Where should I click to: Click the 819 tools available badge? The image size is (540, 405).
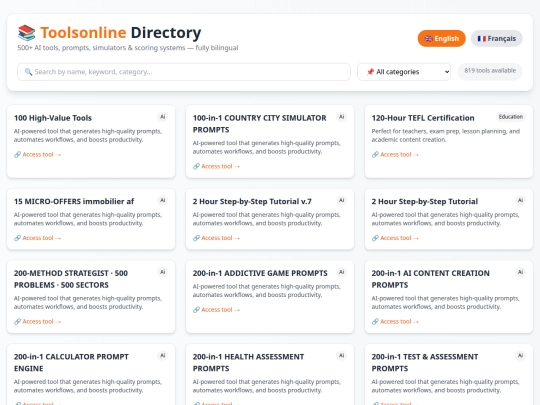(490, 71)
